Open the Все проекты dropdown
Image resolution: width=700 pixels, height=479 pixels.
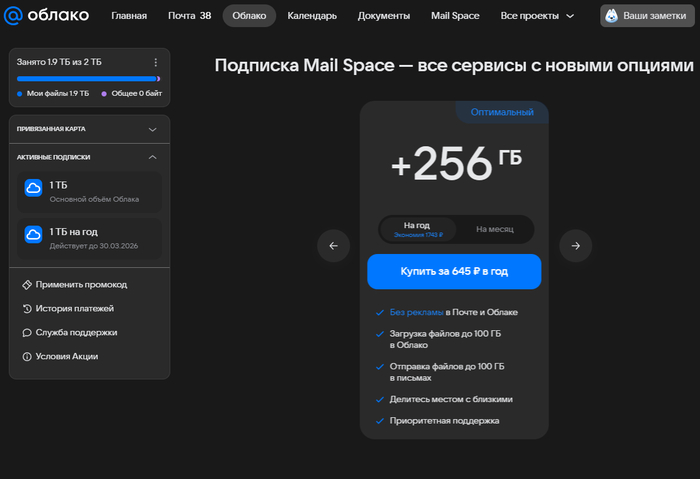click(538, 16)
